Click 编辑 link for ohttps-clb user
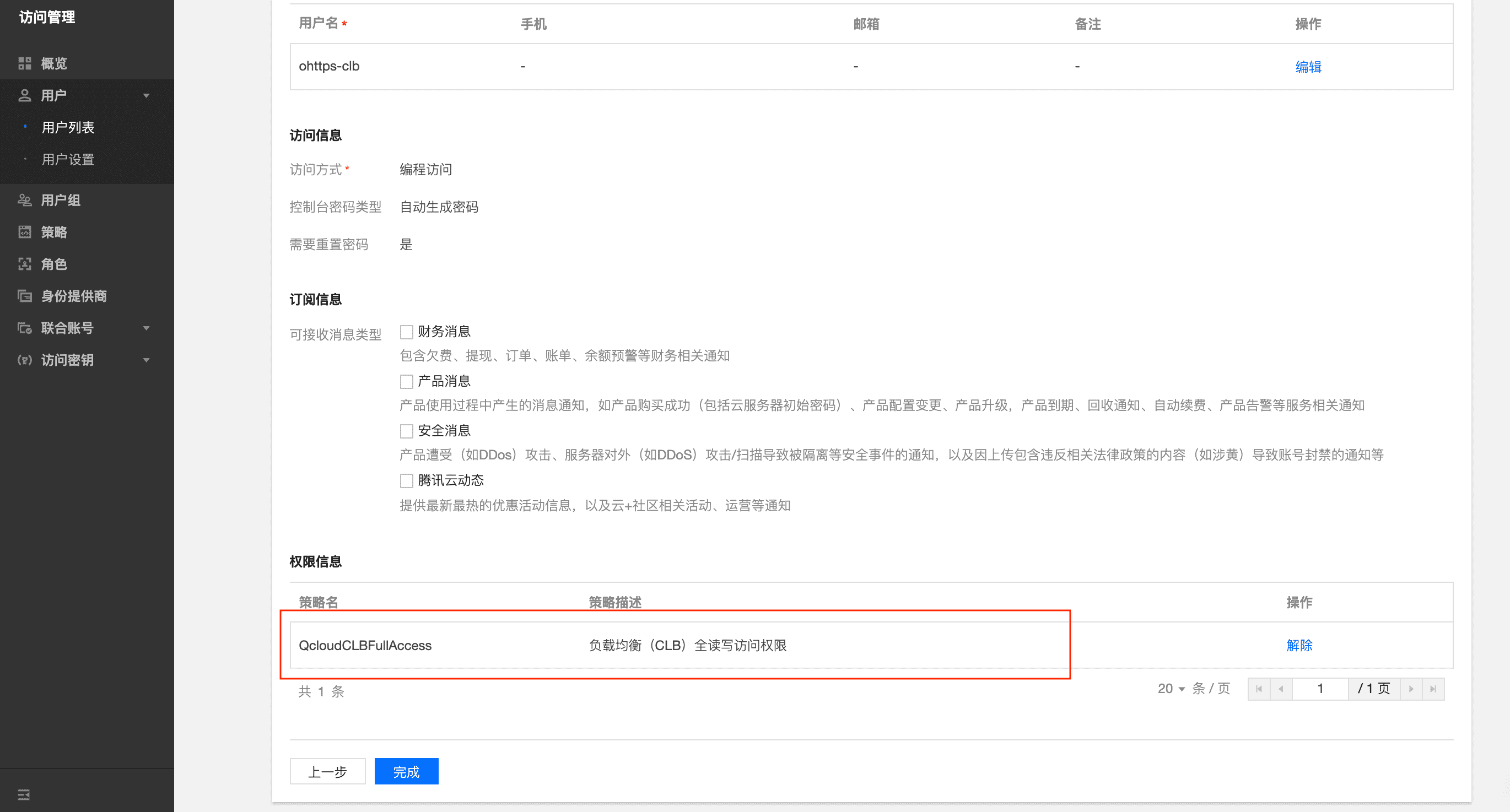 1308,67
